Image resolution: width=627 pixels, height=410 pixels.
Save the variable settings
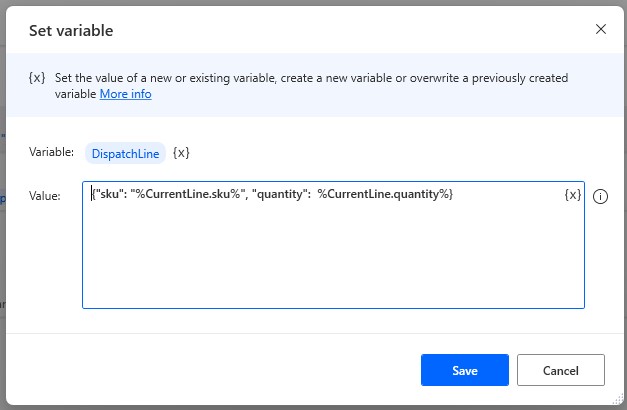(x=465, y=370)
